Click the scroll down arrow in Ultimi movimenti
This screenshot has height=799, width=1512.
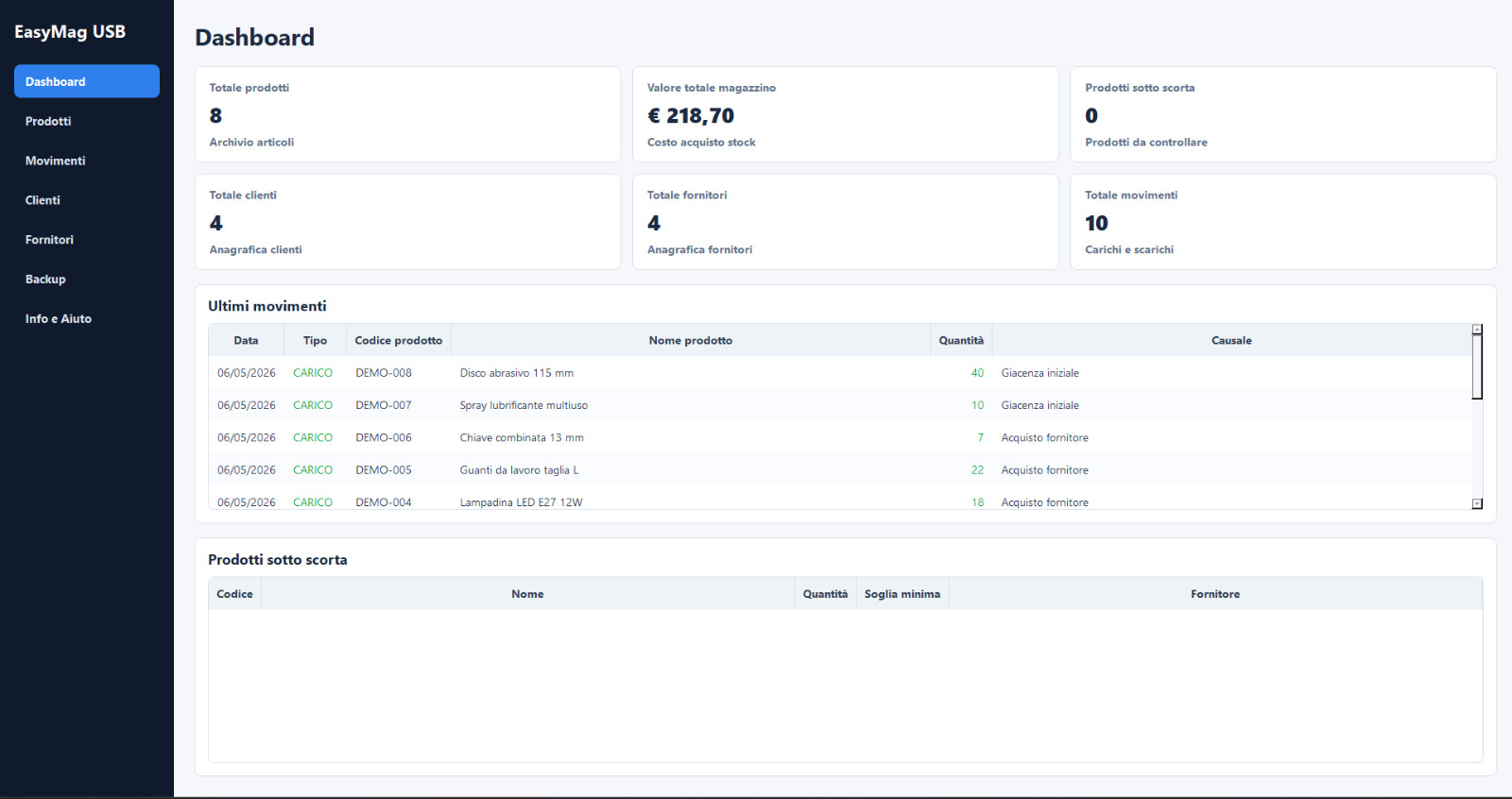1477,503
